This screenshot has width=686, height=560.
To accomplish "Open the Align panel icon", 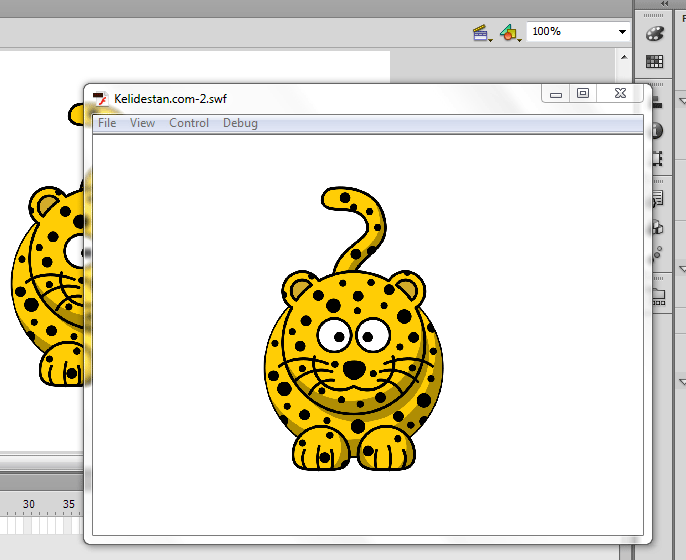I will point(658,103).
